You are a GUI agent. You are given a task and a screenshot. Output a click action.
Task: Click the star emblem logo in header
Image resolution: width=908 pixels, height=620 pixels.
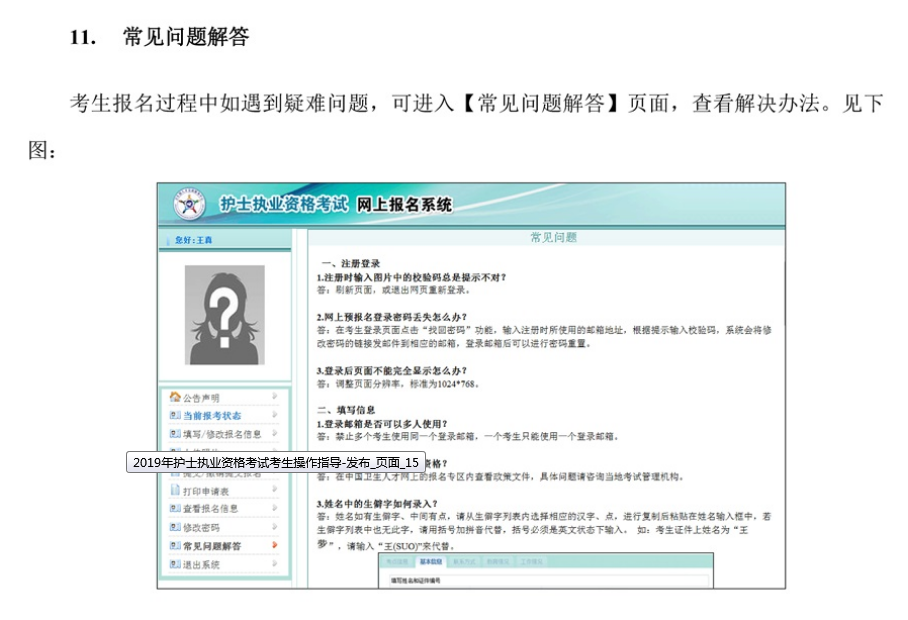pyautogui.click(x=189, y=205)
